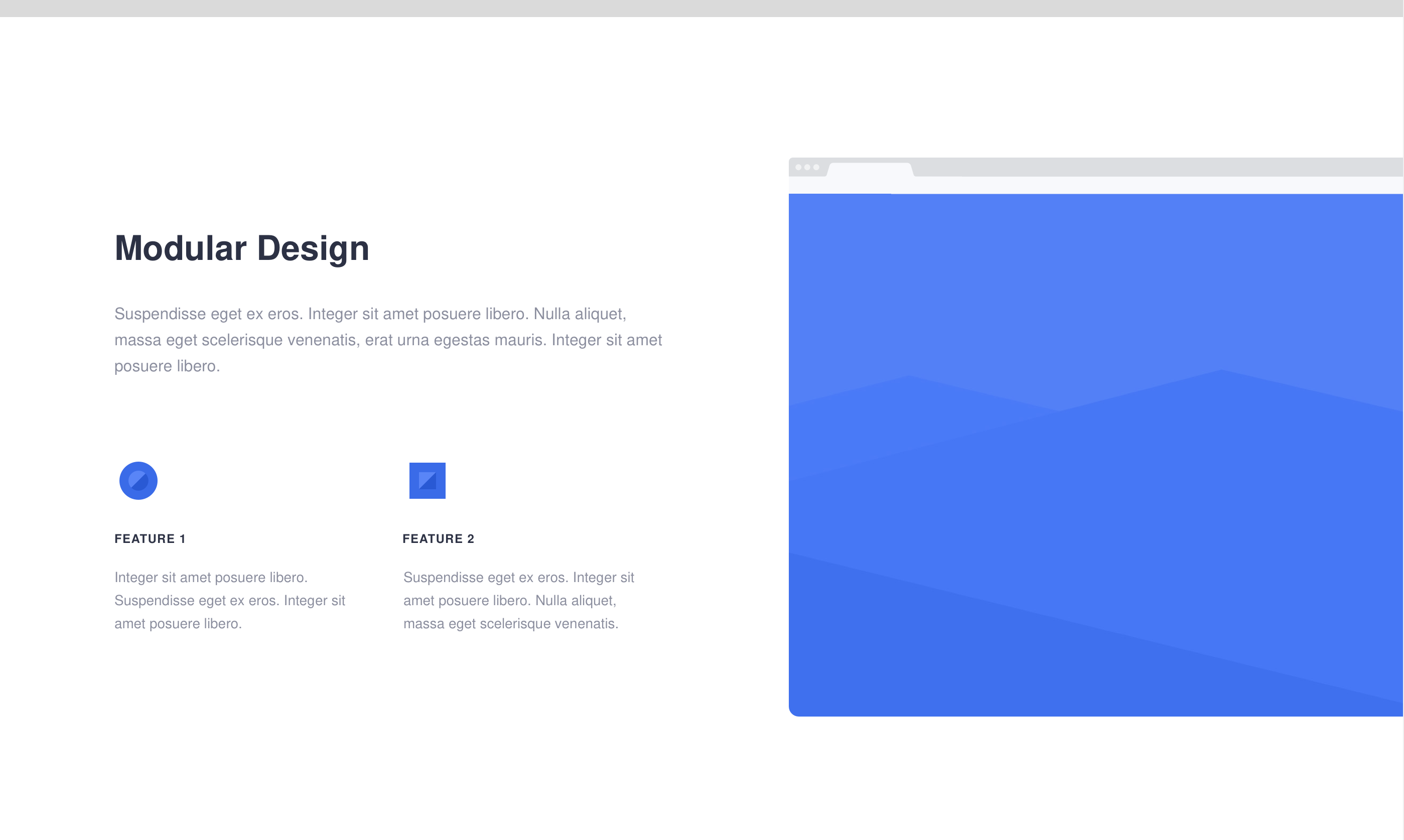This screenshot has width=1404, height=840.
Task: Select the blank tab in mockup browser
Action: 870,170
